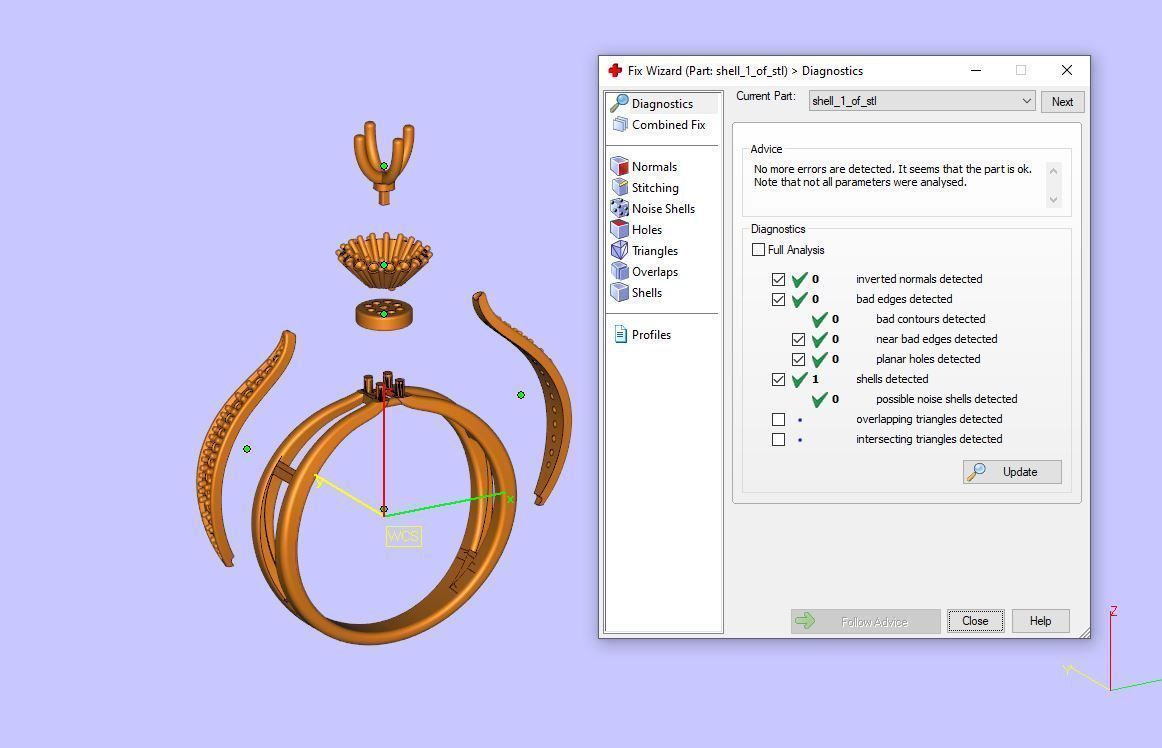Select the fluted crown basket part
This screenshot has height=748, width=1162.
tap(383, 261)
